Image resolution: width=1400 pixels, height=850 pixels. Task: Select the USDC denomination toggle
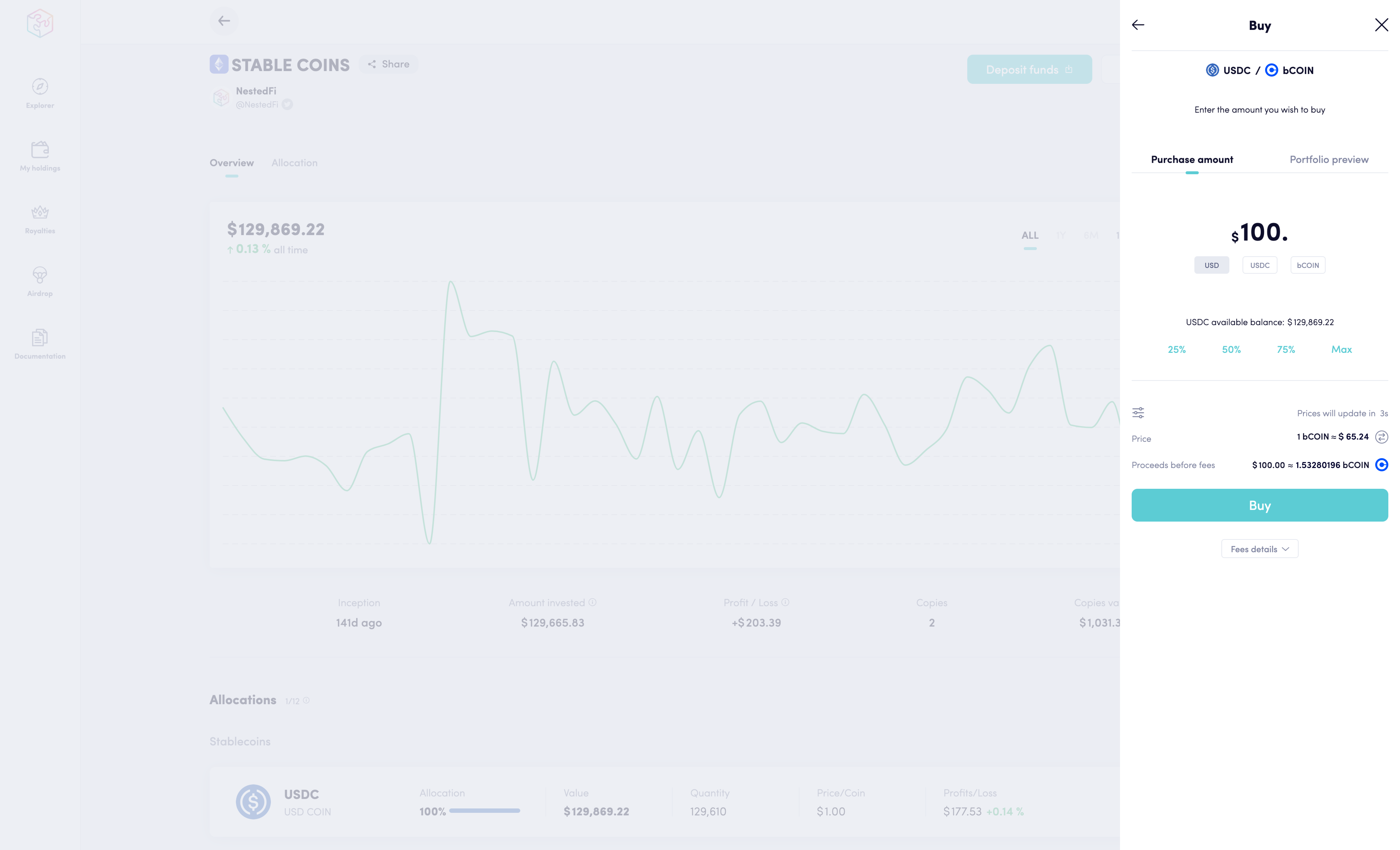(1260, 265)
